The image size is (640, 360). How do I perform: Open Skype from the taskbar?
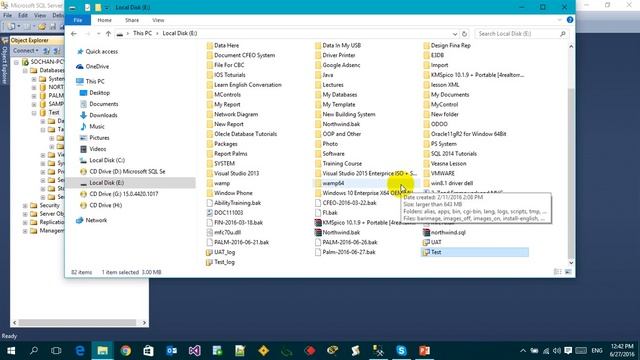[x=402, y=351]
